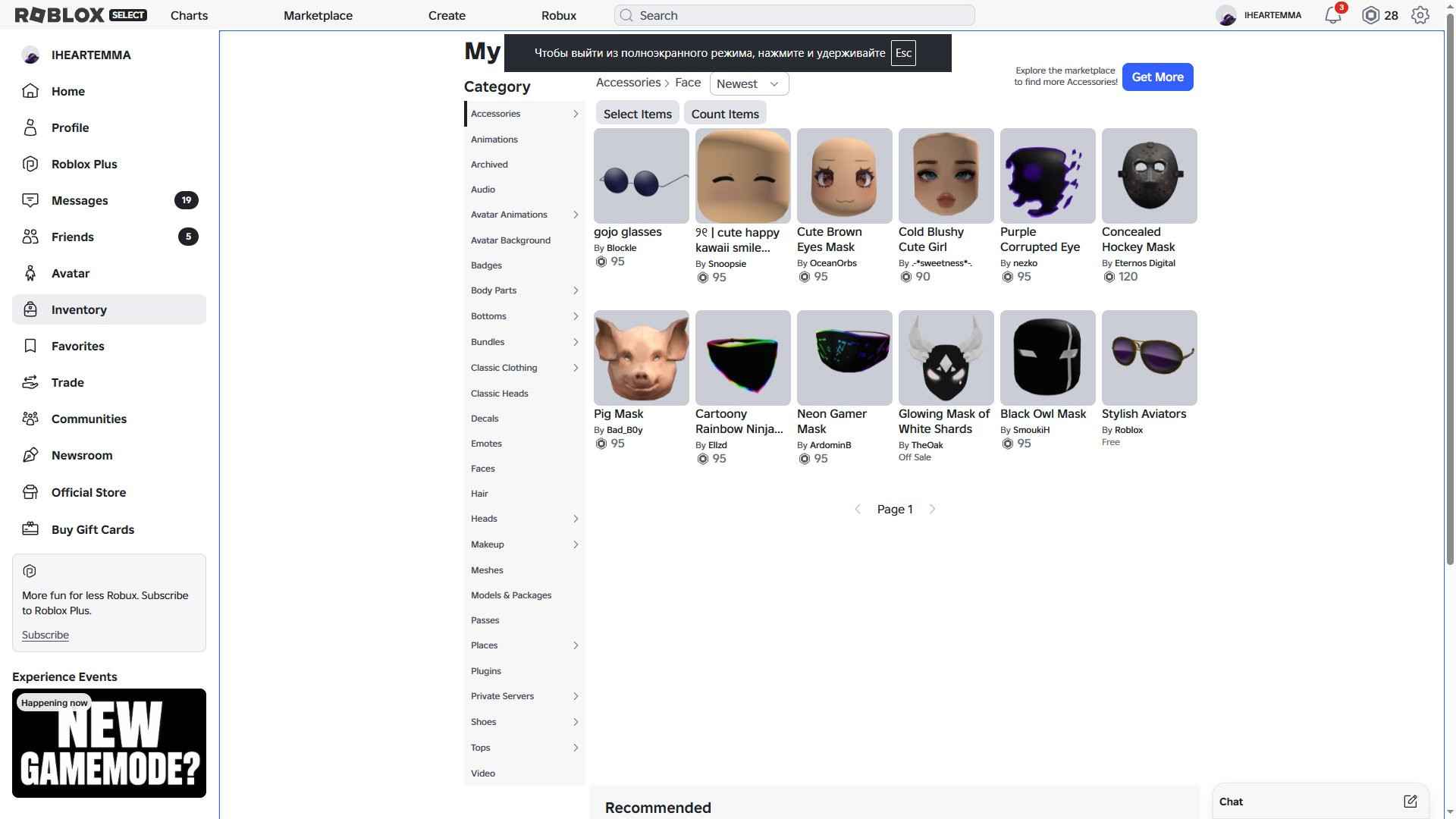Click the new chat compose icon
This screenshot has height=819, width=1456.
1410,802
